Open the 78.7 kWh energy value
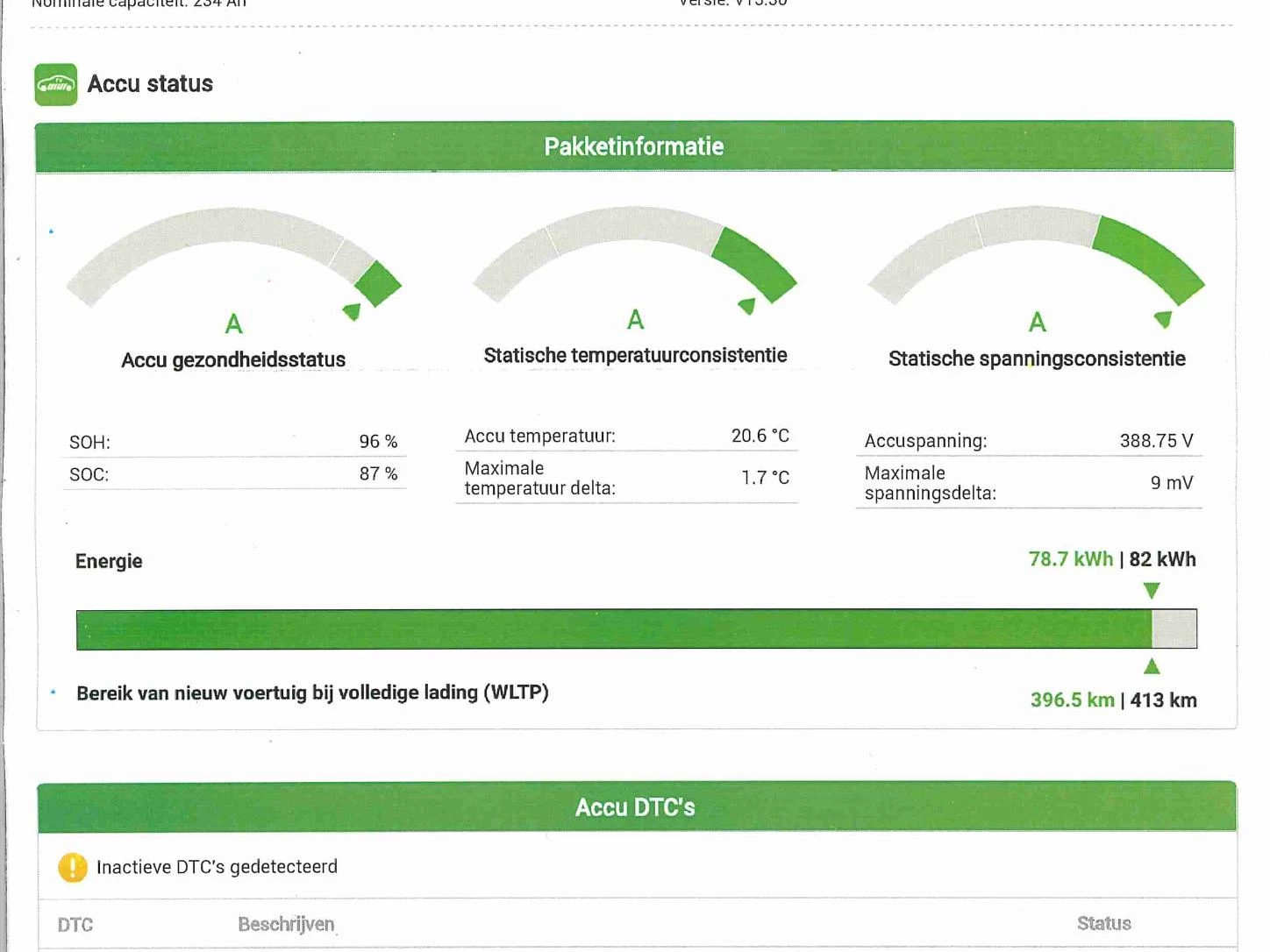The width and height of the screenshot is (1270, 952). point(1070,558)
